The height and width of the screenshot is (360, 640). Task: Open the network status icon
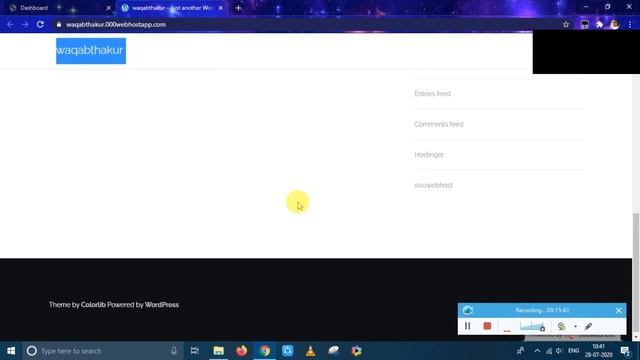[549, 351]
